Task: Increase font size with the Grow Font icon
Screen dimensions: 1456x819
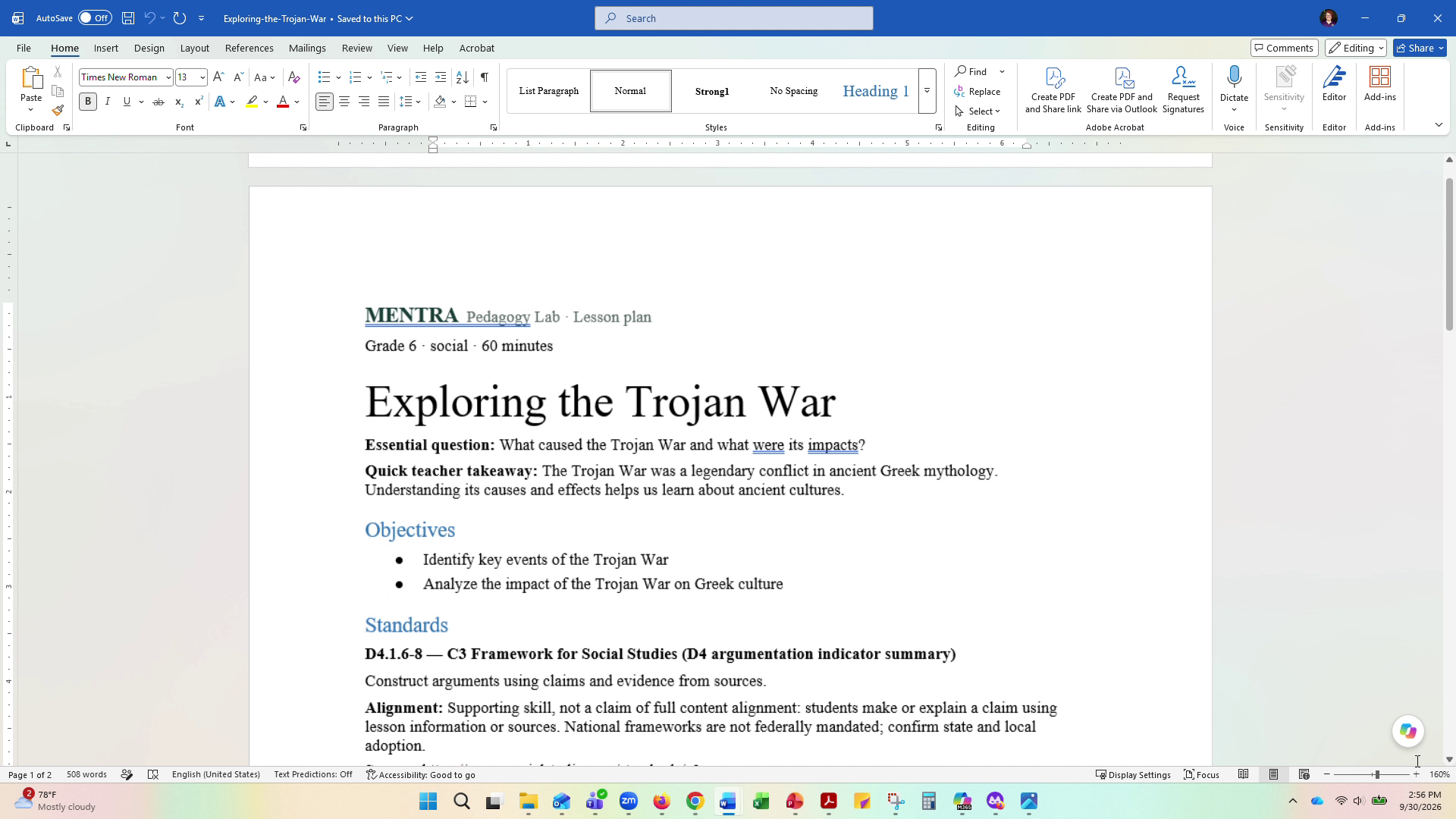Action: (x=218, y=77)
